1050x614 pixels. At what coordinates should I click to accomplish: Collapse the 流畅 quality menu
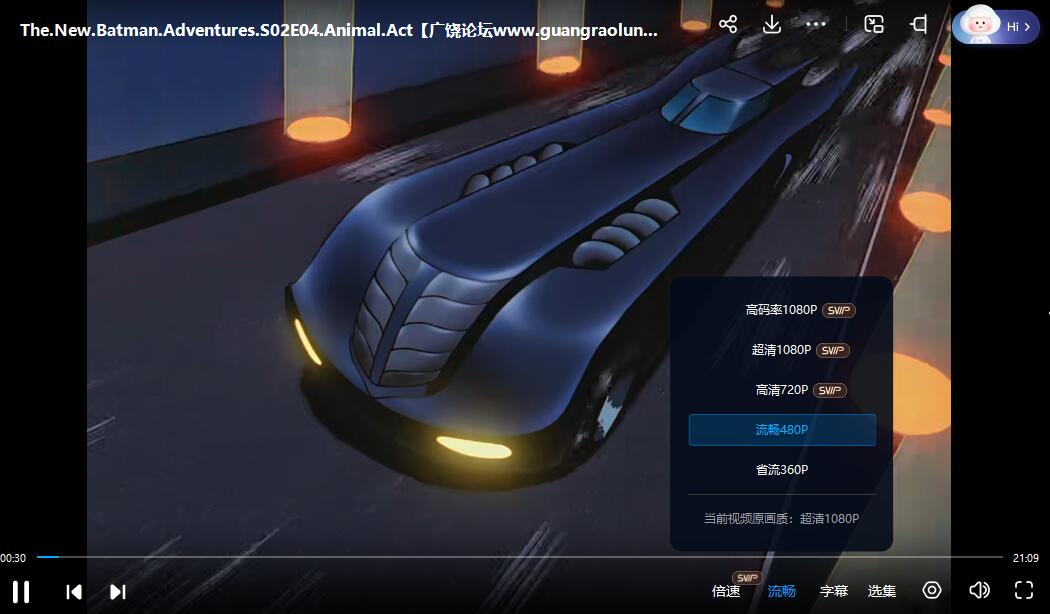tap(781, 591)
